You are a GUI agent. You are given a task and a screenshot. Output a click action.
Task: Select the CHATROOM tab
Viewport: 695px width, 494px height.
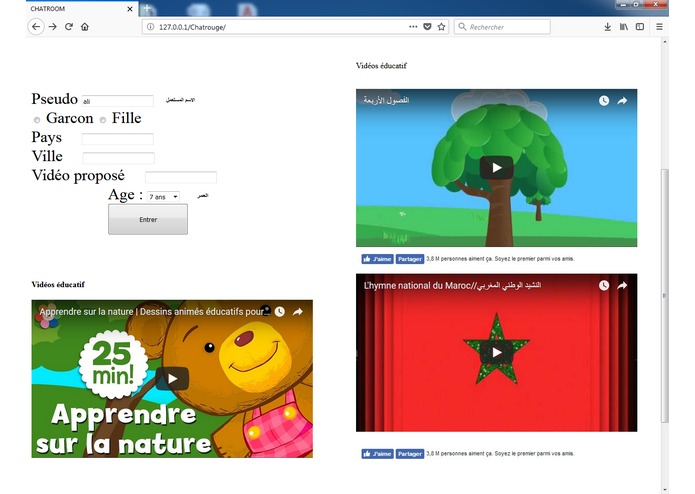(x=82, y=9)
